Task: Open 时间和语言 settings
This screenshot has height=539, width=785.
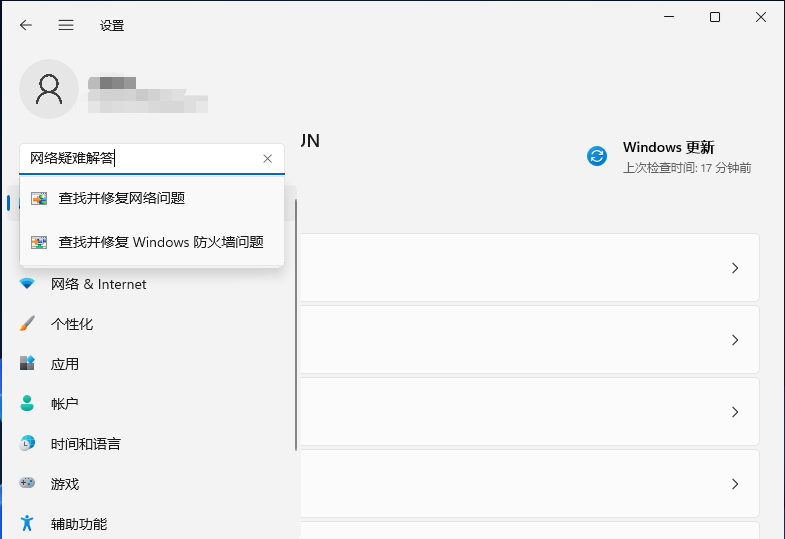Action: pyautogui.click(x=150, y=444)
